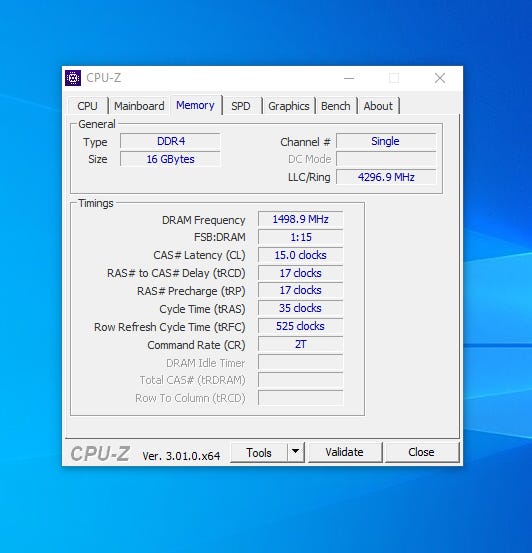
Task: Select the Memory tab
Action: tap(195, 105)
